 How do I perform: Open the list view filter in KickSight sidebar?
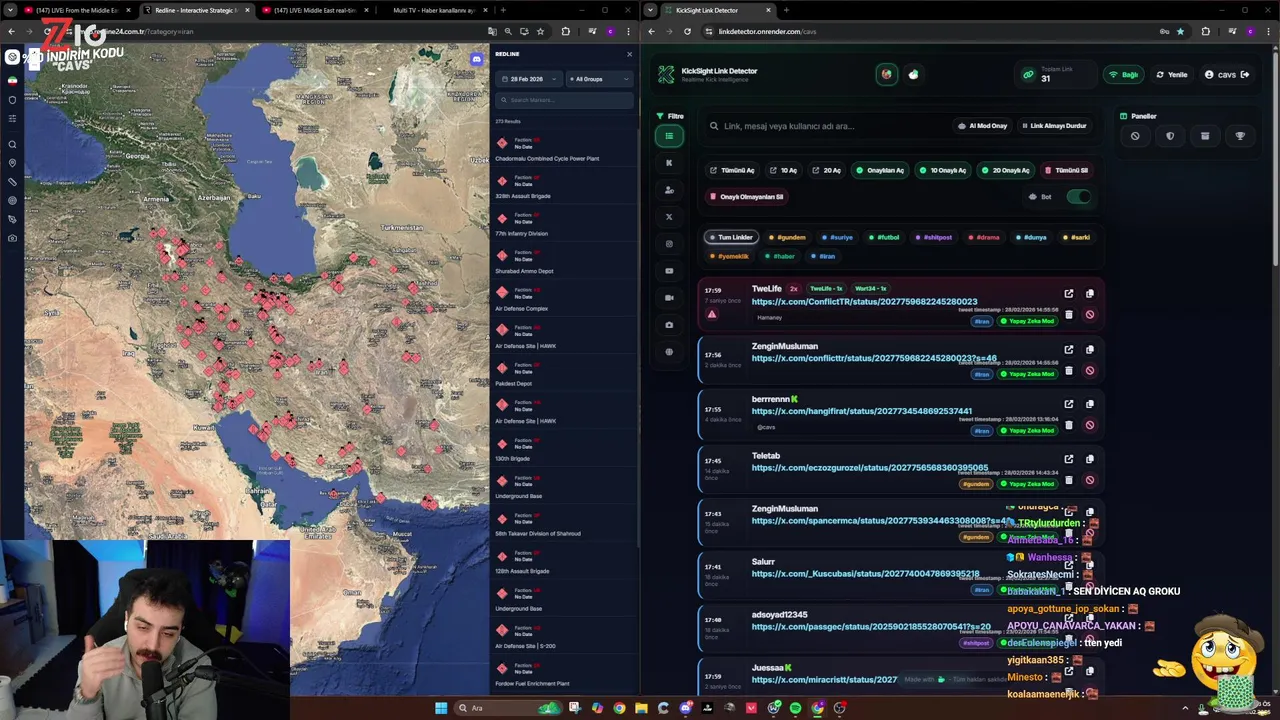pos(669,136)
